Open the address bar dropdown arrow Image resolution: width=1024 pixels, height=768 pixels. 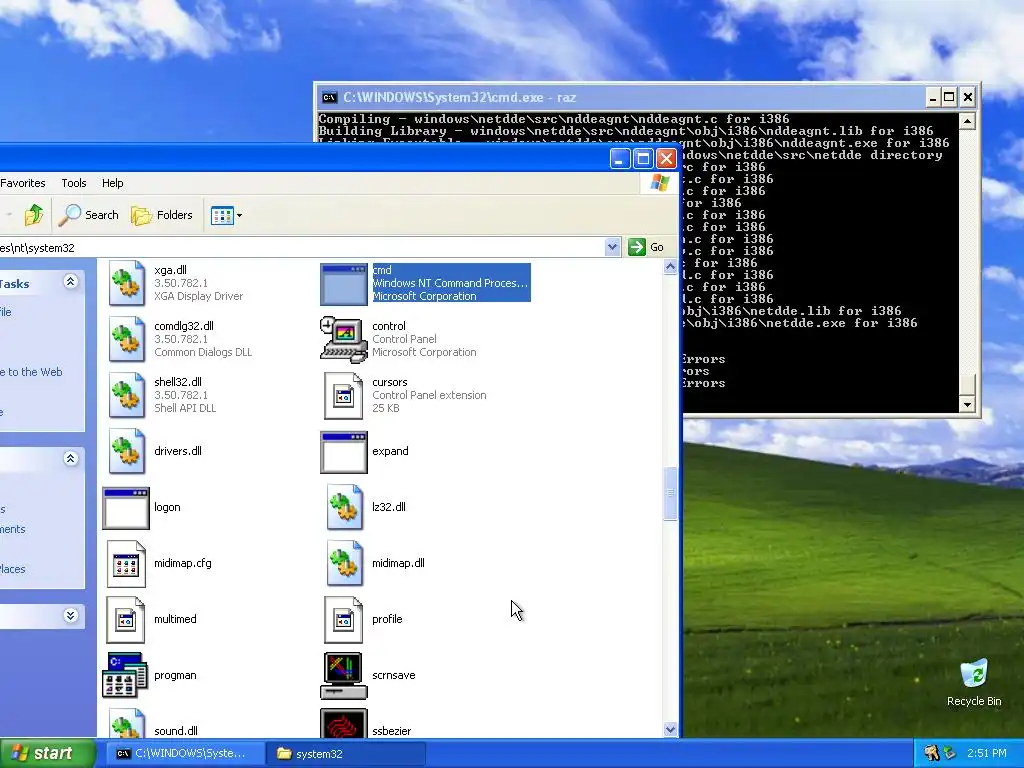[612, 247]
